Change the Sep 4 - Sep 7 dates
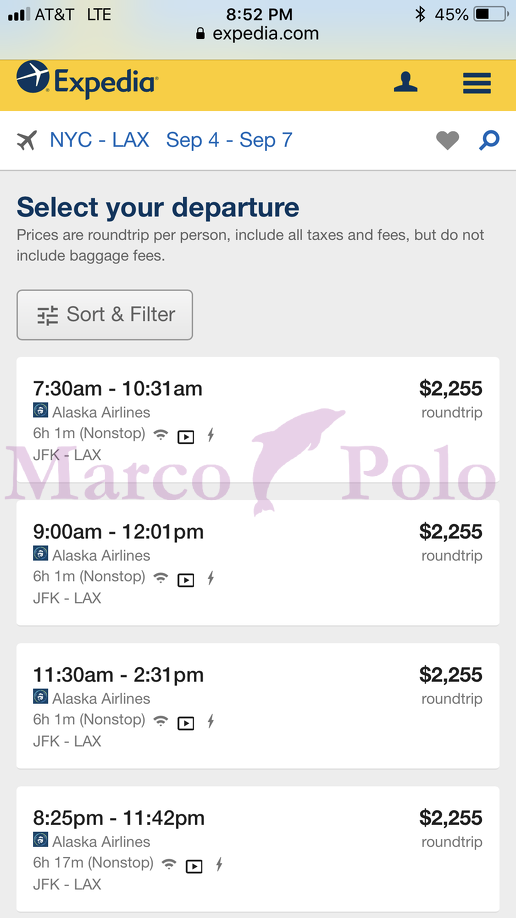Viewport: 516px width, 918px height. [x=229, y=140]
